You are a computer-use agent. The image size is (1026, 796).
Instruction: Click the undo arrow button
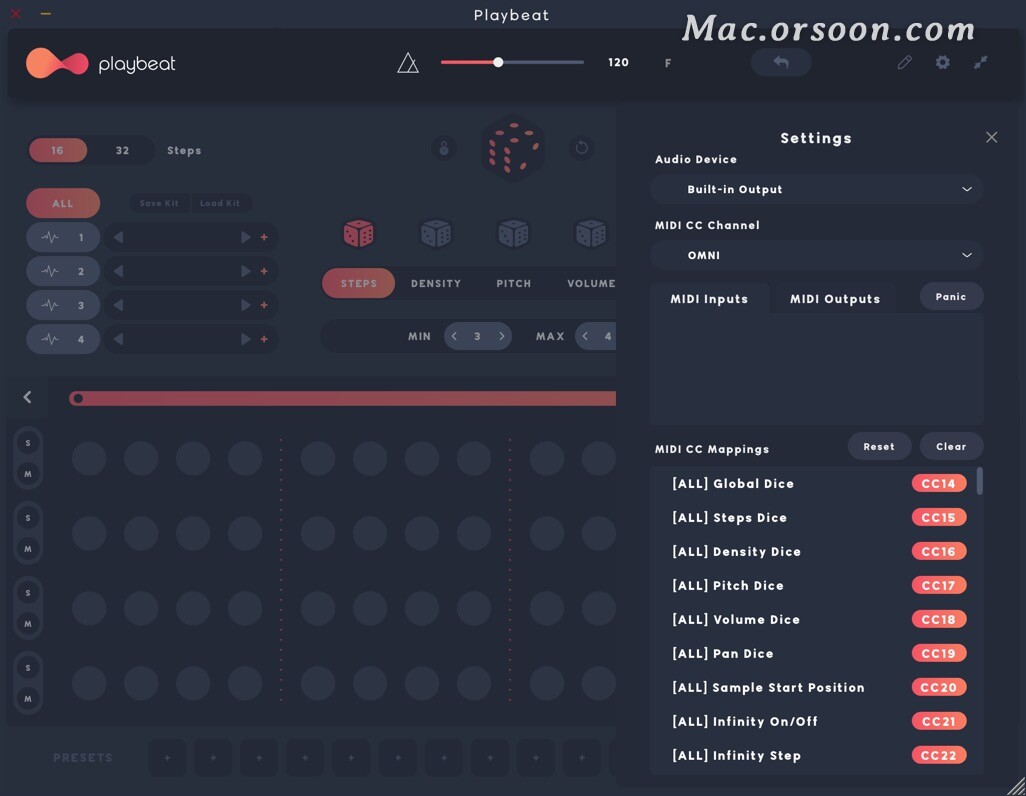[781, 62]
